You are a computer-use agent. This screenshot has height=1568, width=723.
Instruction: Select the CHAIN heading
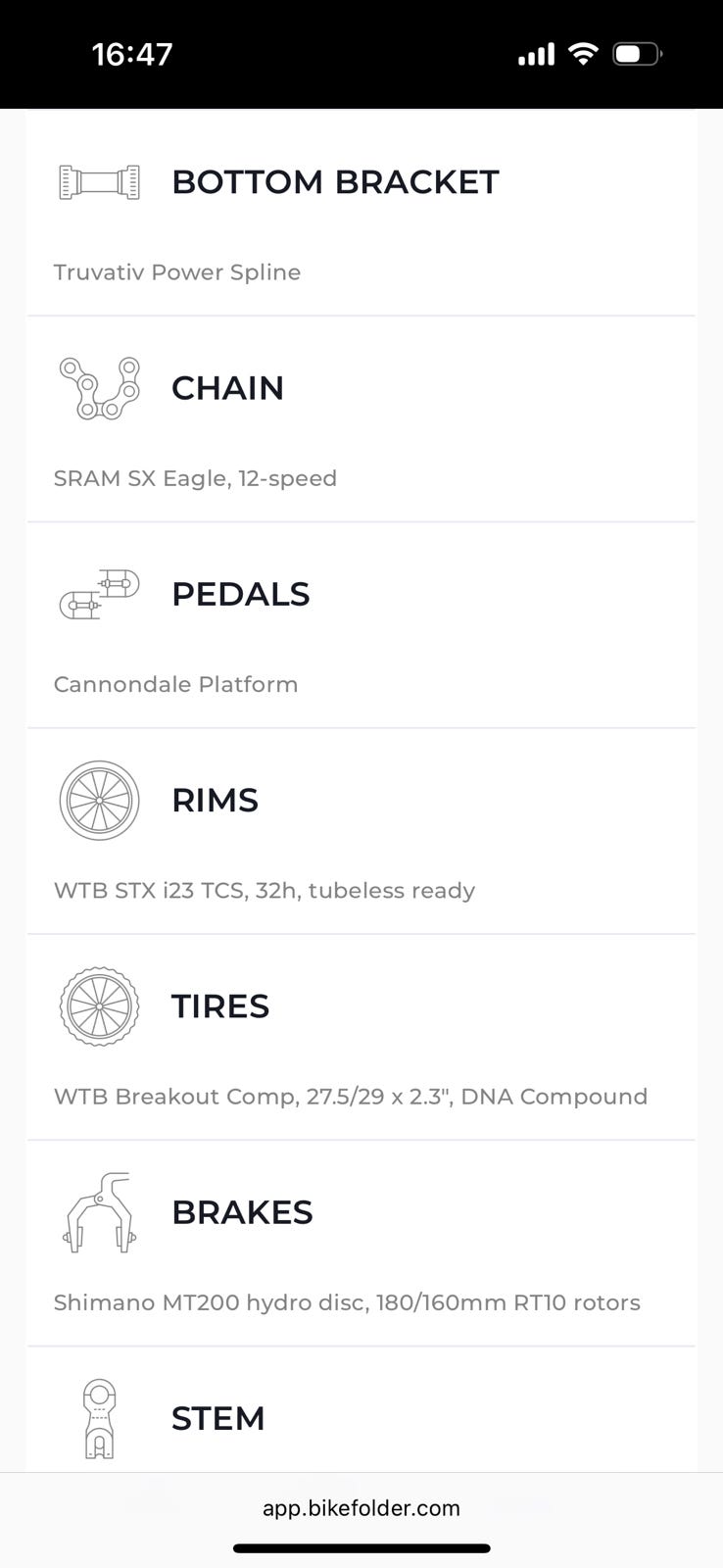tap(227, 388)
